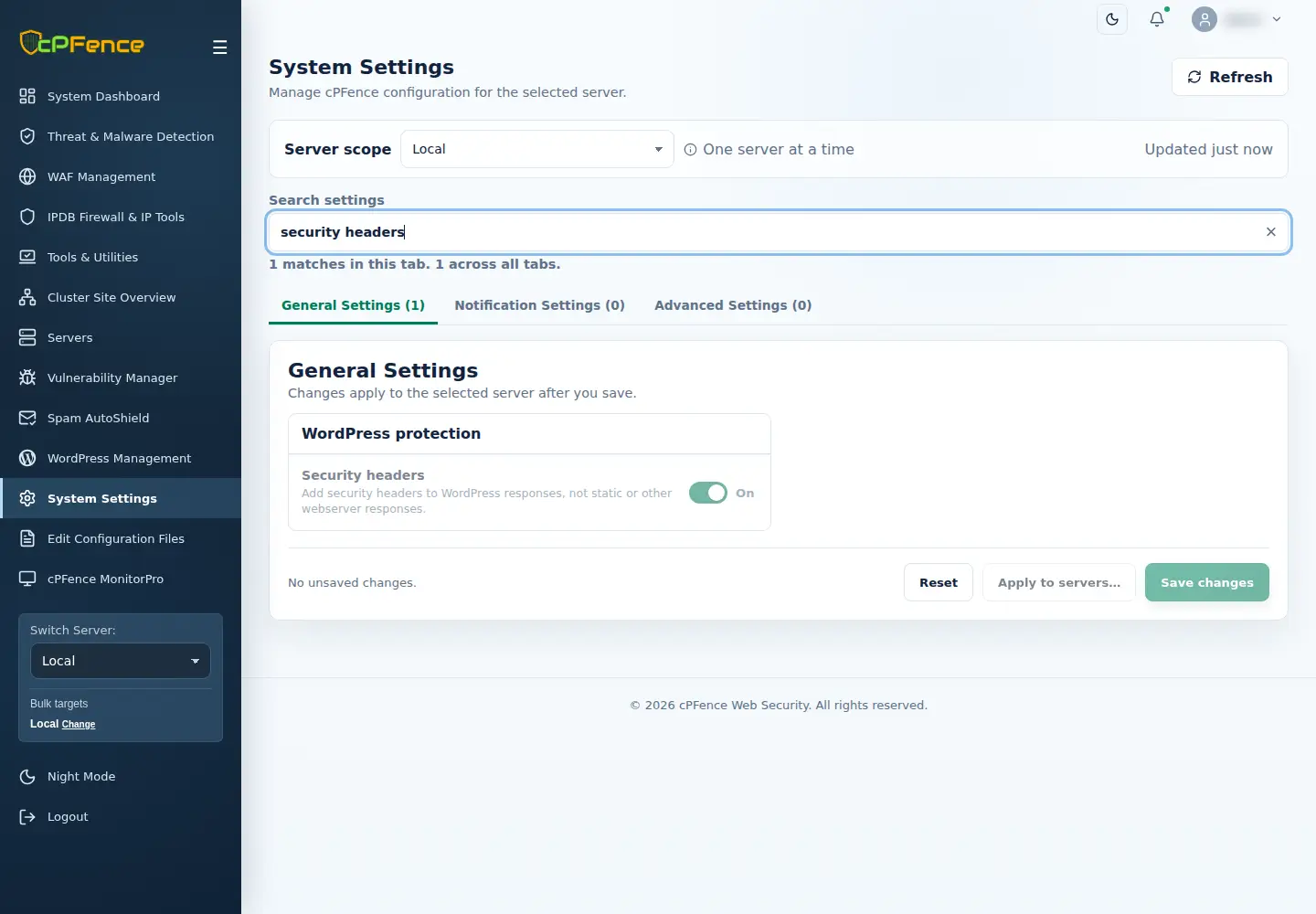The image size is (1316, 914).
Task: Click the Tools & Utilities icon
Action: coord(27,257)
